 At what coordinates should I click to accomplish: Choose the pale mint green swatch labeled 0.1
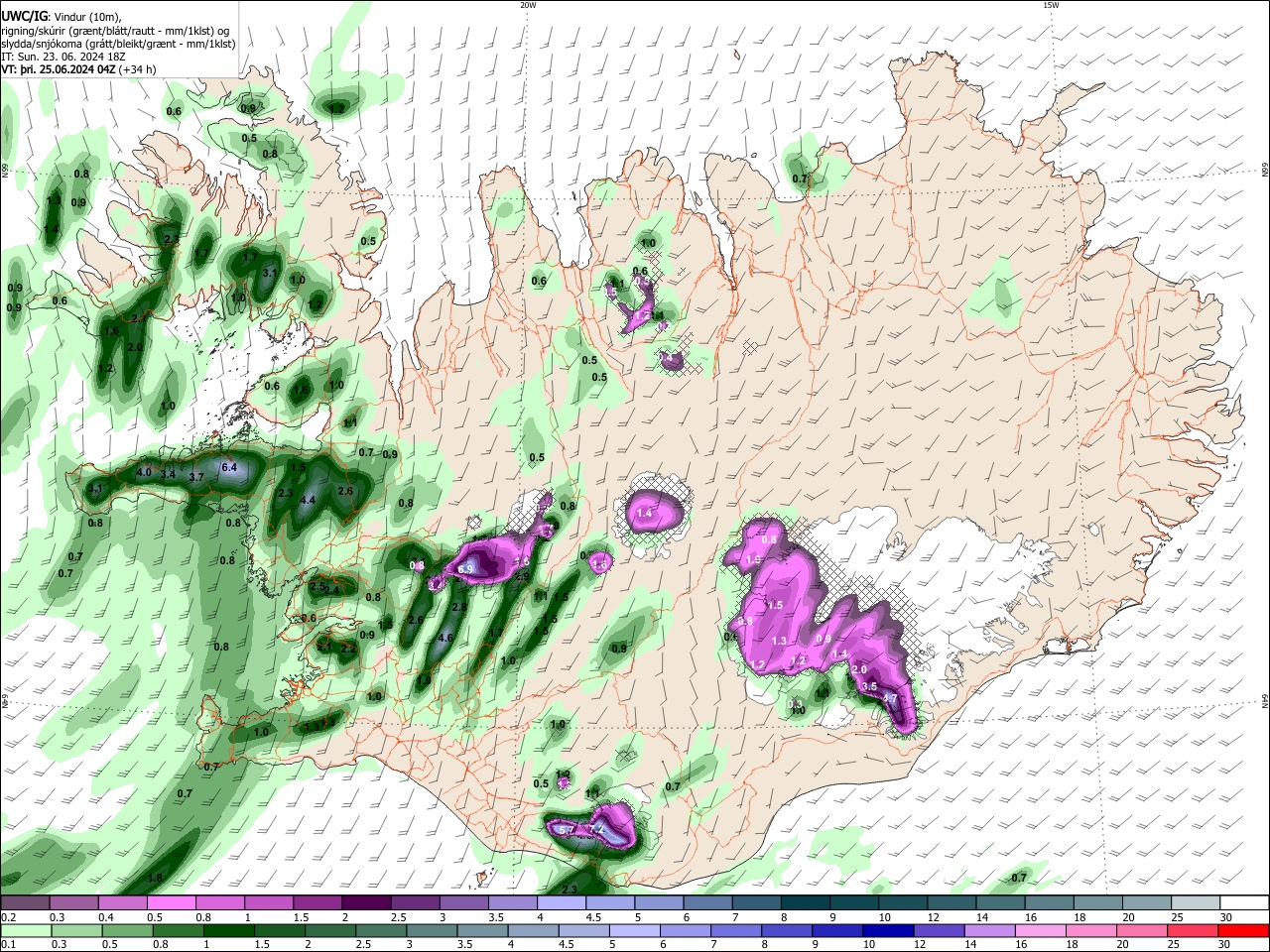coord(25,930)
